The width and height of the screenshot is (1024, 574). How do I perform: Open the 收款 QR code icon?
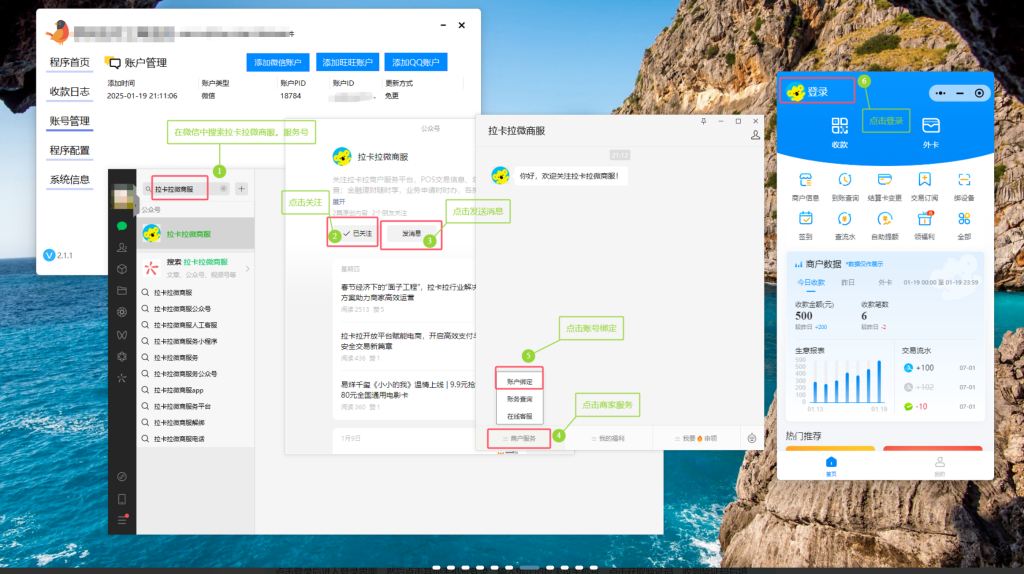pyautogui.click(x=839, y=125)
